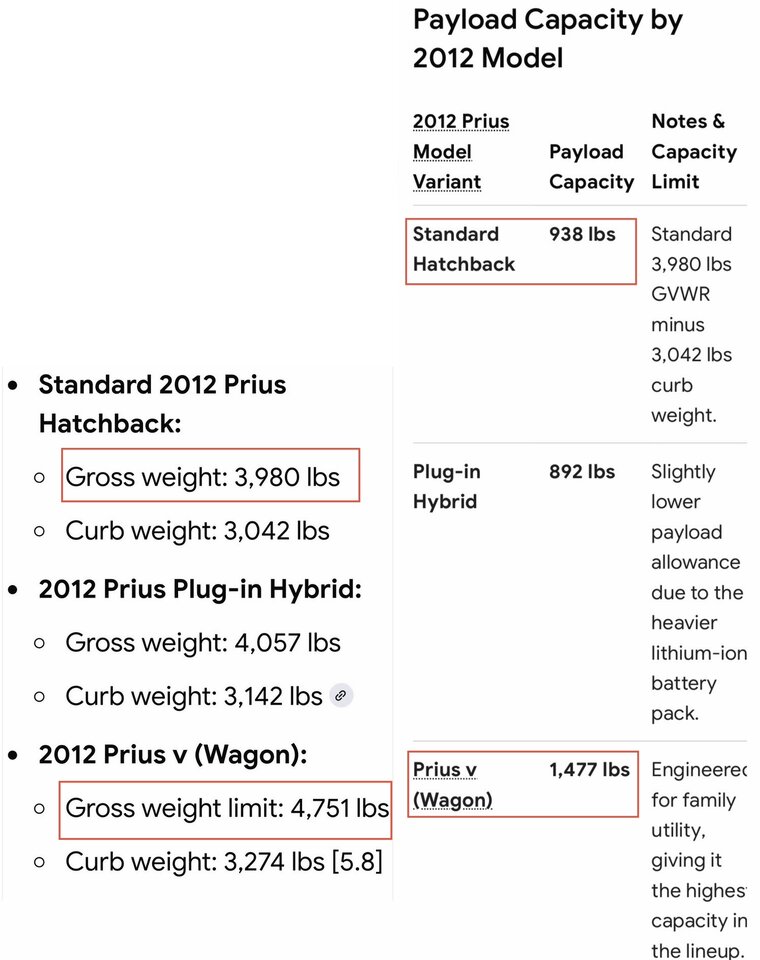The width and height of the screenshot is (760, 960).
Task: Click the '938 lbs' payload value
Action: click(582, 234)
